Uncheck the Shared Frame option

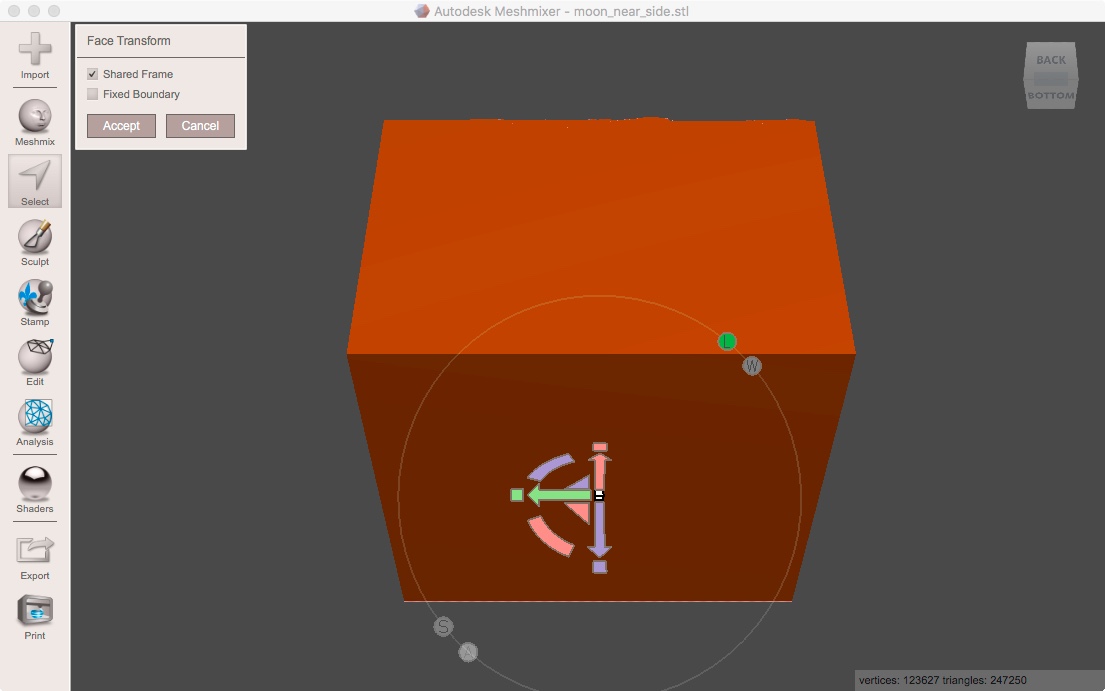pos(91,73)
